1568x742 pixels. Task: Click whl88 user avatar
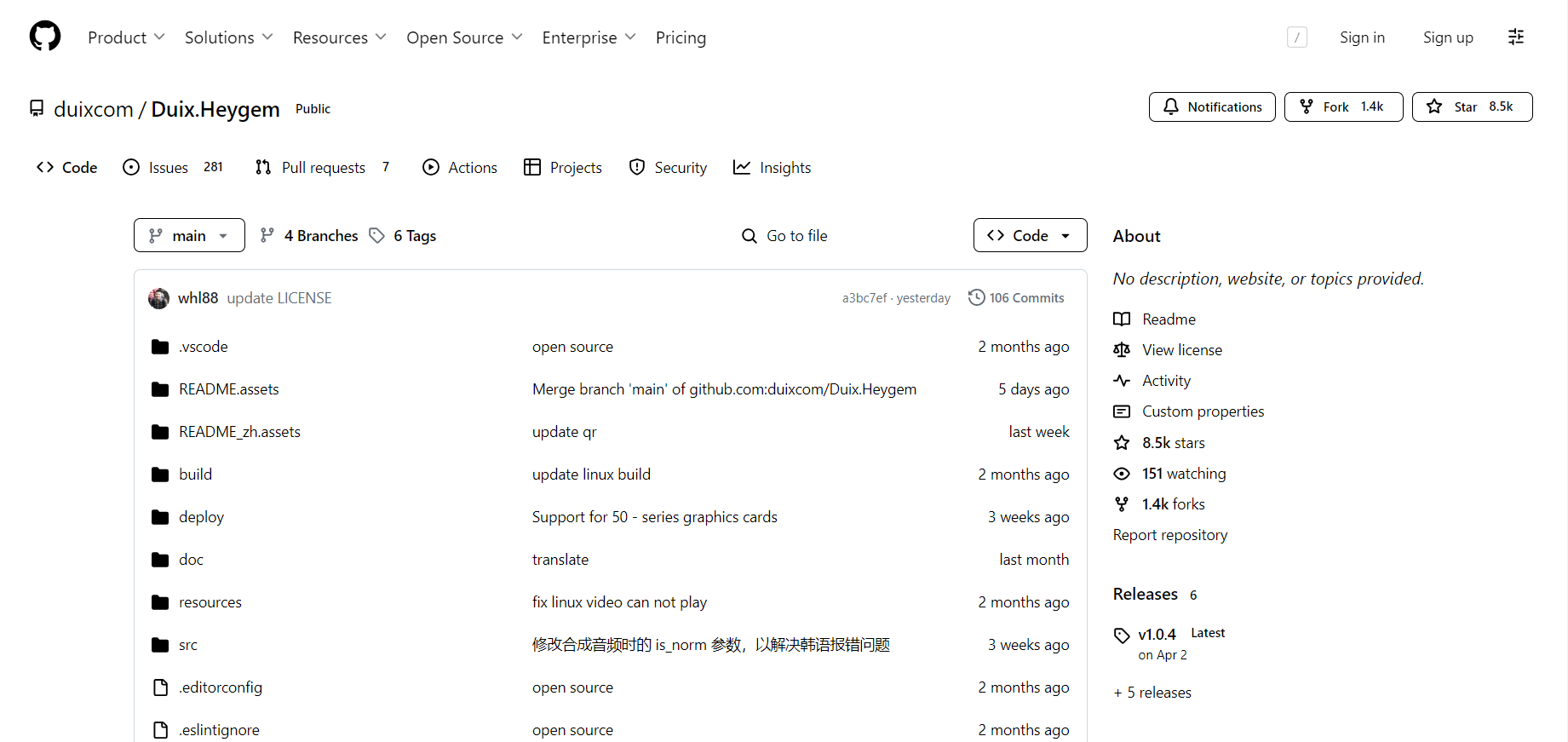158,298
